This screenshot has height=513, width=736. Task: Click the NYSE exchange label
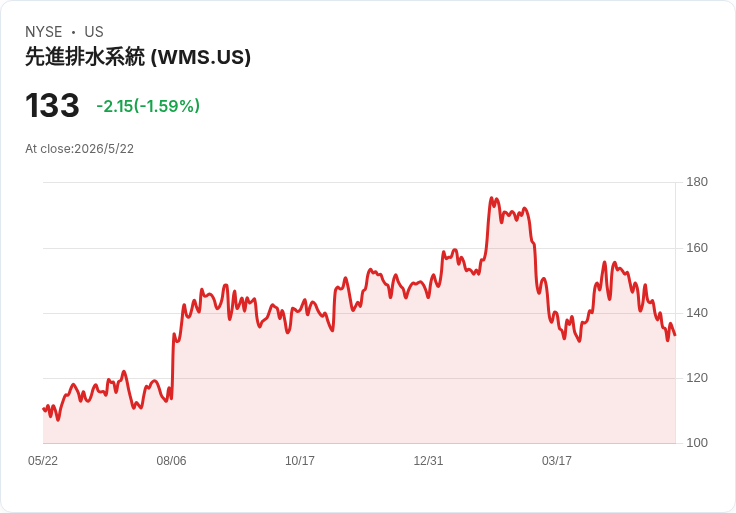[44, 32]
